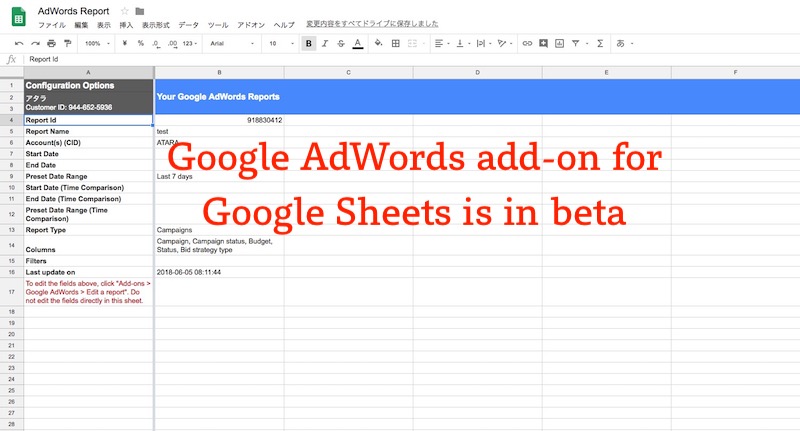The width and height of the screenshot is (800, 431).
Task: Click the filter funnel icon
Action: pos(576,44)
